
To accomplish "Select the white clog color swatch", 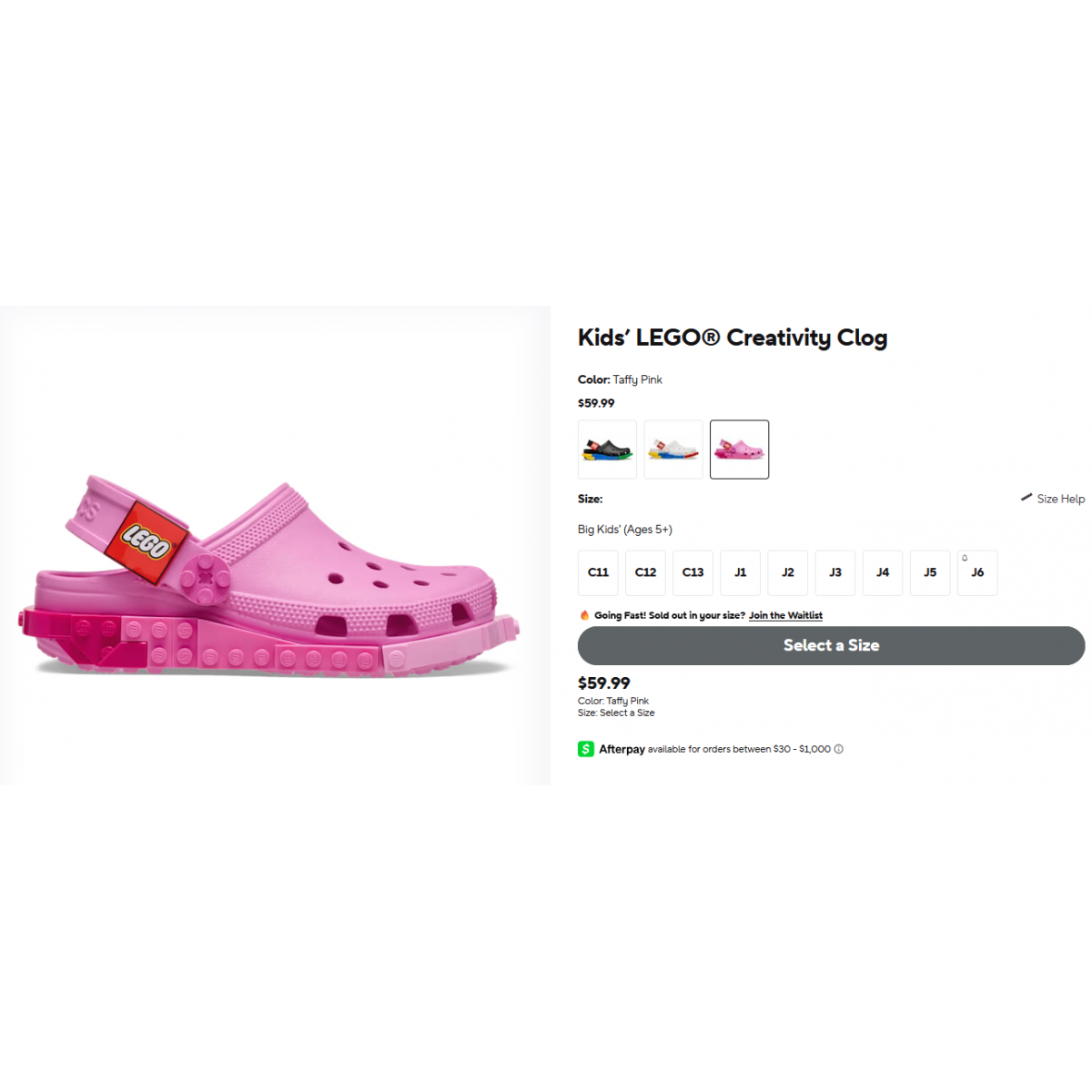I will point(673,450).
